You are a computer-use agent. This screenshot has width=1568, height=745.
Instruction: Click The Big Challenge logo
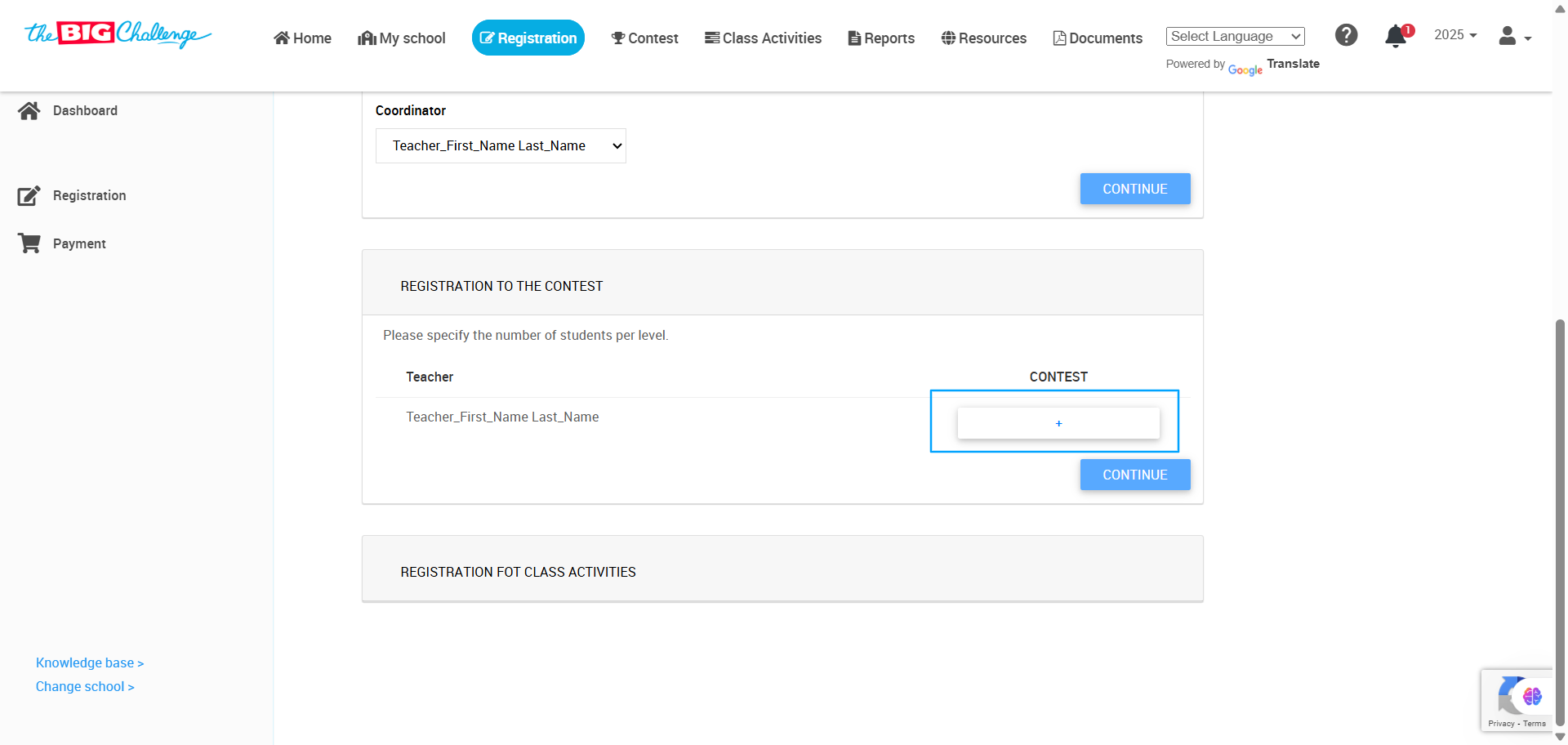118,34
